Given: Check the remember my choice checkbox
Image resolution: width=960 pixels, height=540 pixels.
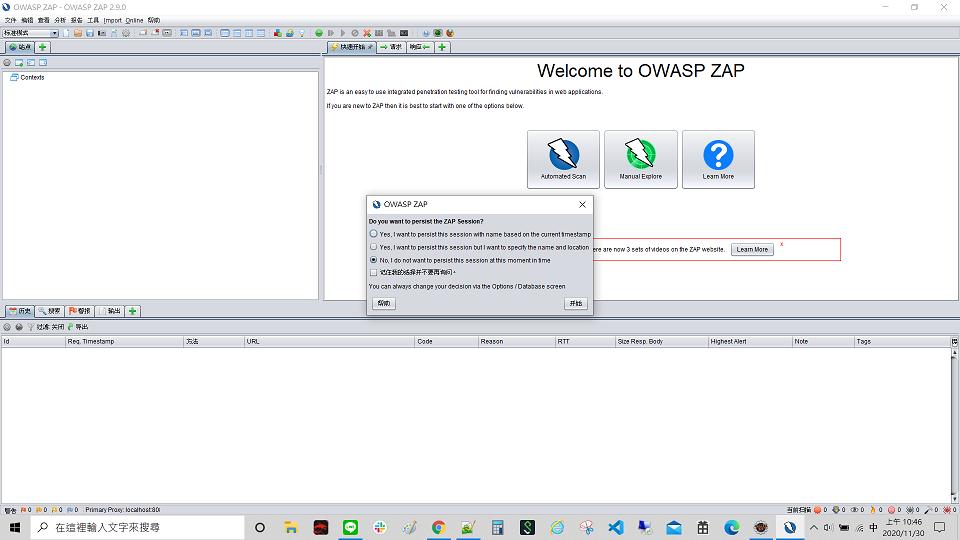Looking at the screenshot, I should [373, 272].
